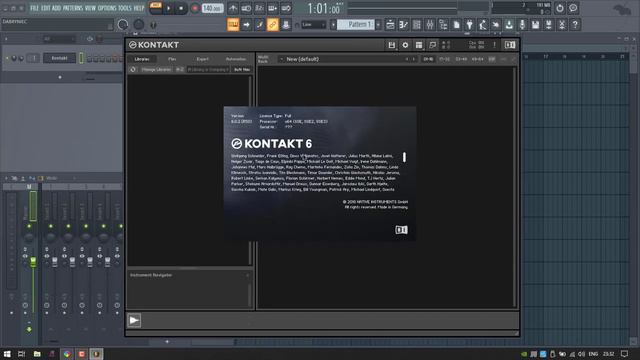Open the FL Studio piano roll
The height and width of the screenshot is (360, 640).
pyautogui.click(x=403, y=25)
